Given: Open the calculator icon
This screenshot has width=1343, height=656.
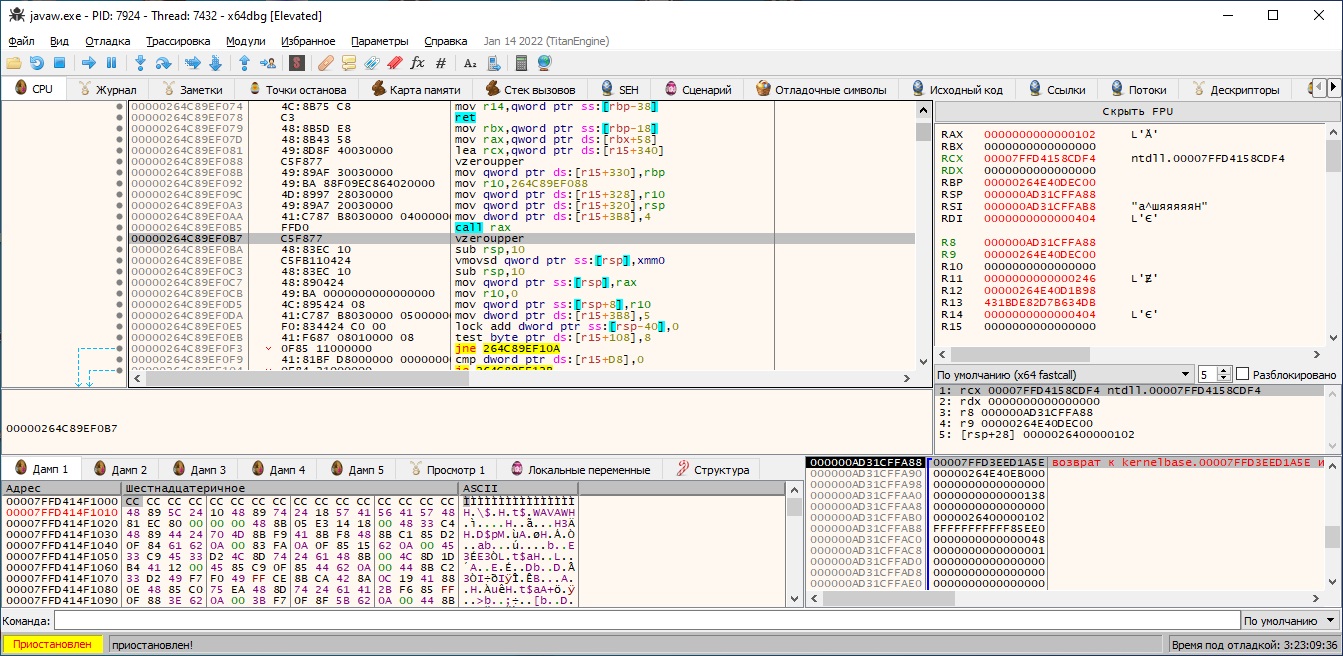Looking at the screenshot, I should [521, 63].
